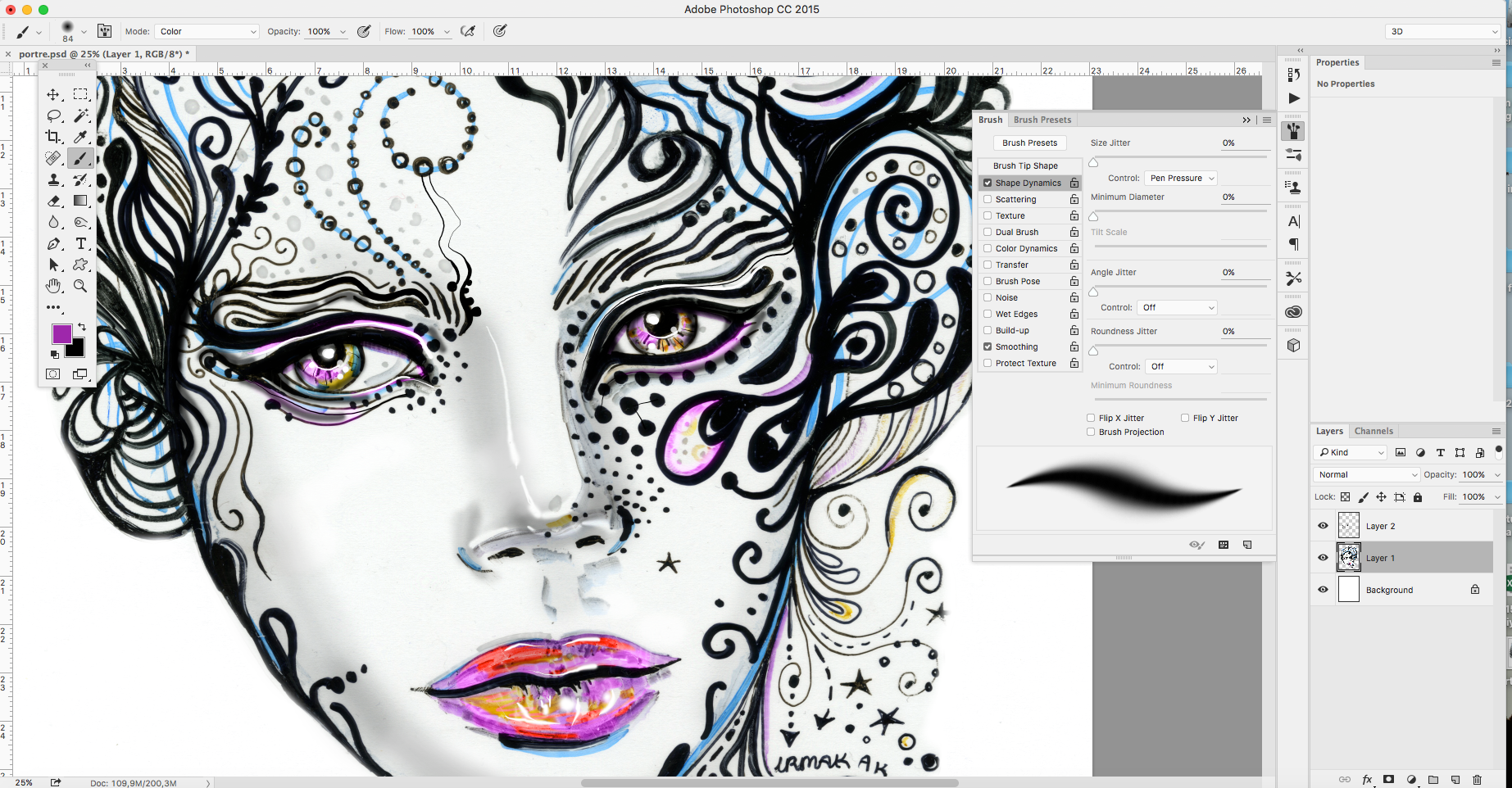Hide Layer 2 with its eye icon
This screenshot has height=788, width=1512.
(x=1323, y=526)
